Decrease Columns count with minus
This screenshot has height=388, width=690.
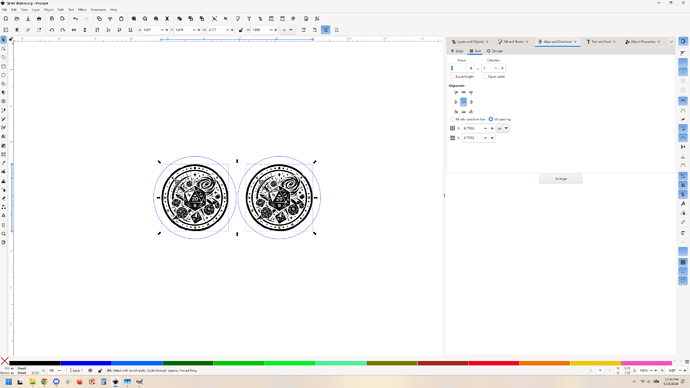495,68
